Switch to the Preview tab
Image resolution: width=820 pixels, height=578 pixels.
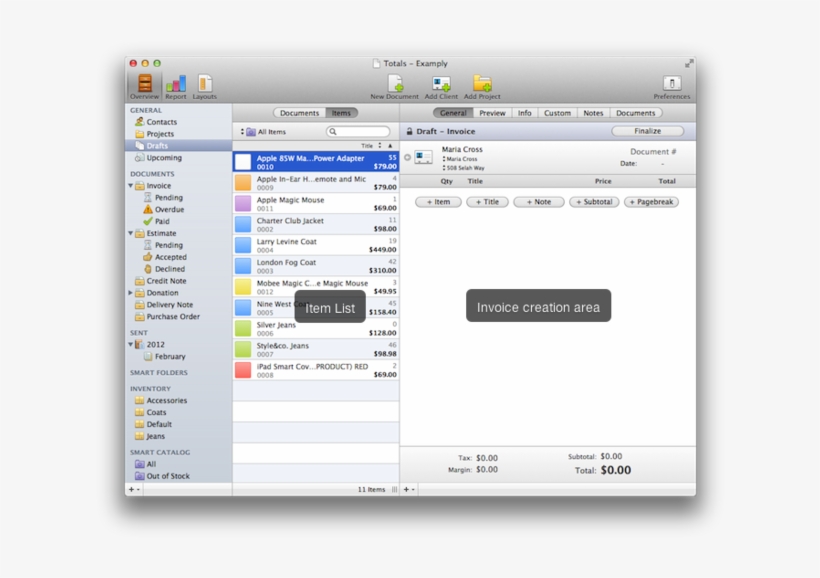point(492,113)
